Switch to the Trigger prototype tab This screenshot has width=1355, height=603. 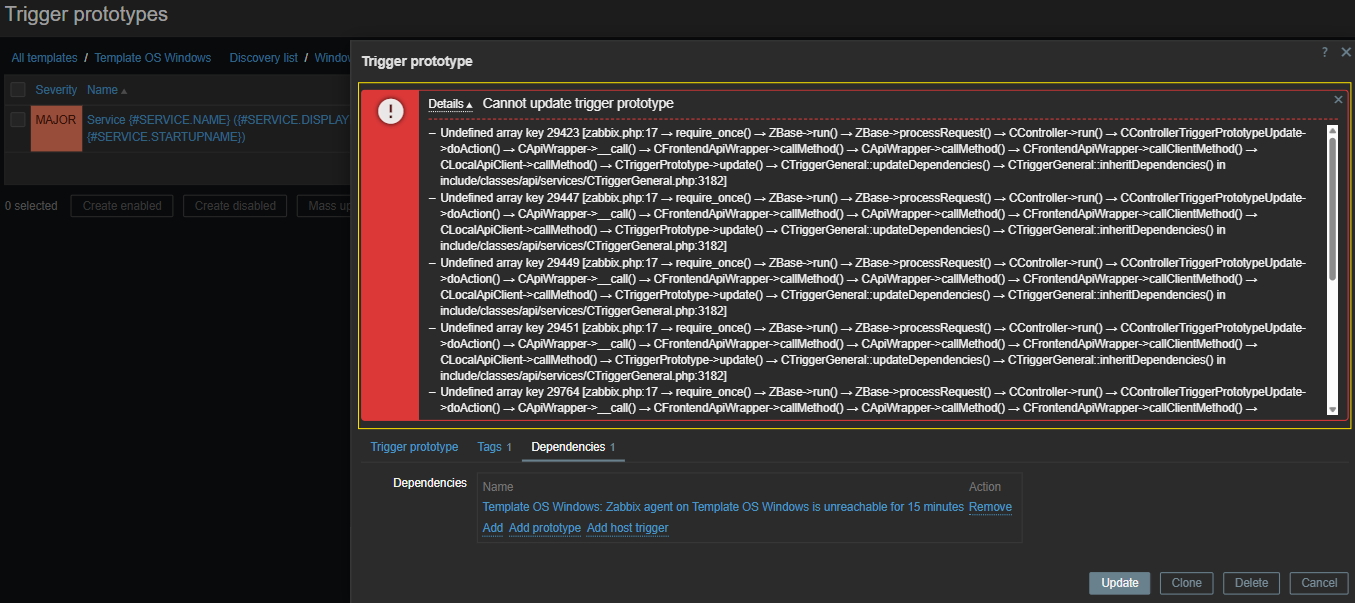point(414,447)
